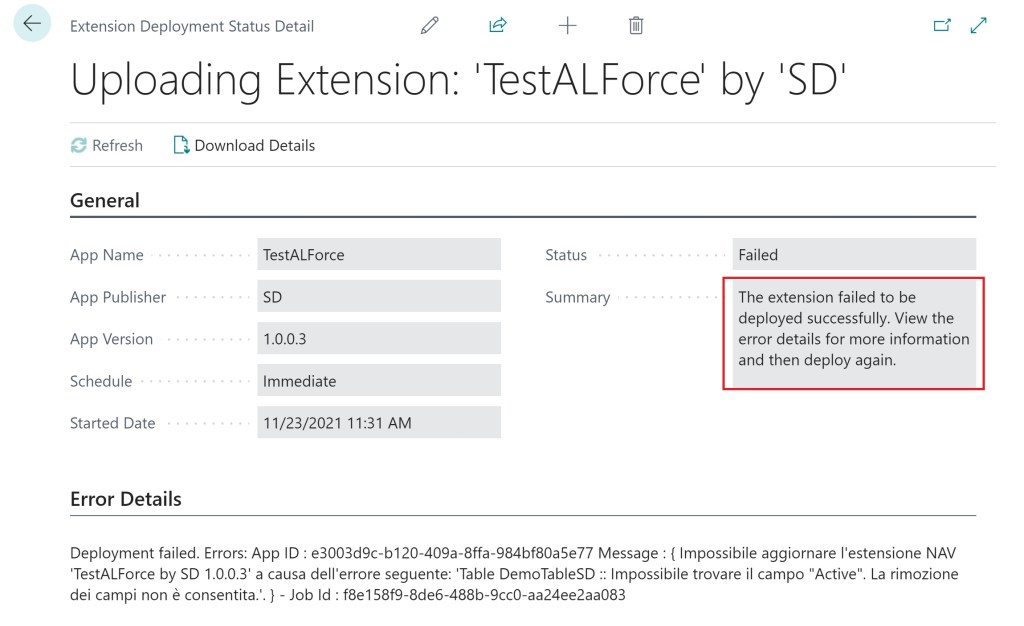Open the share icon
1024x626 pixels.
click(498, 26)
